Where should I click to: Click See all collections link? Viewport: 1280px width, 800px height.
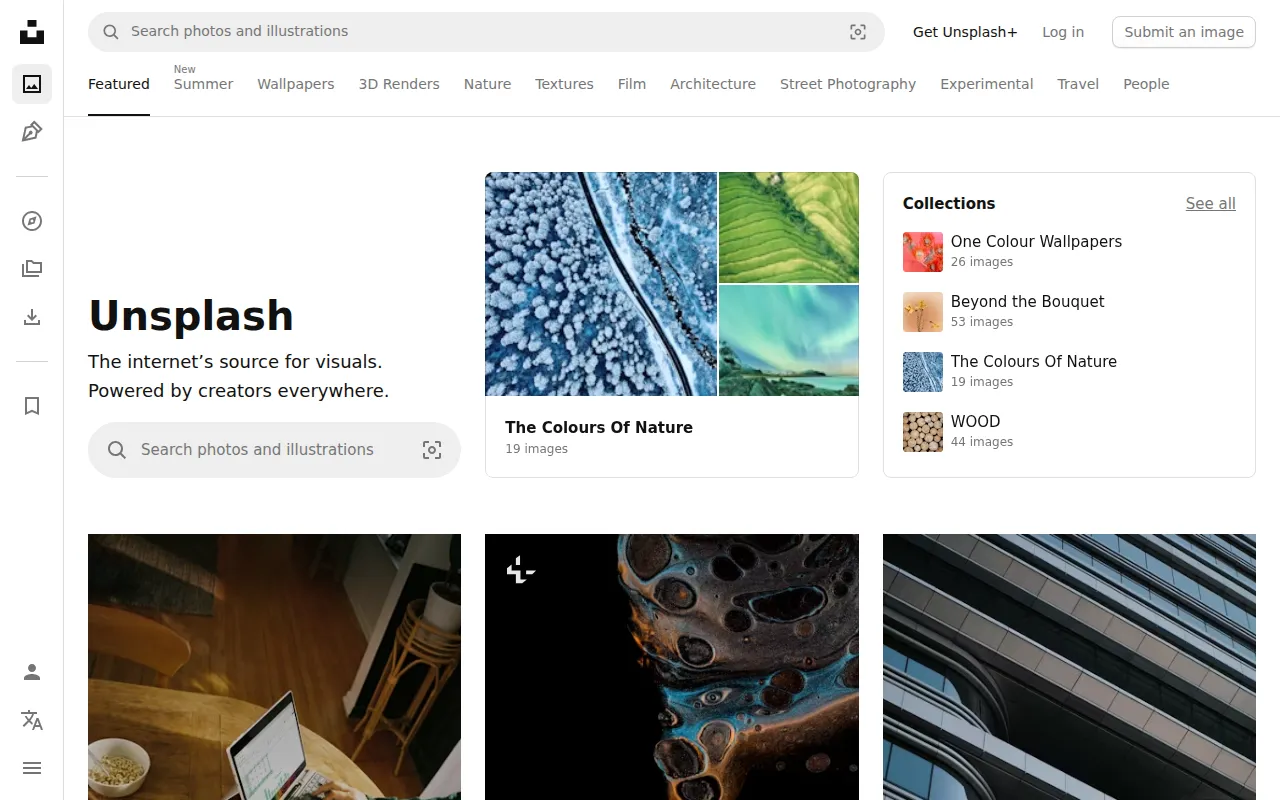click(x=1211, y=203)
